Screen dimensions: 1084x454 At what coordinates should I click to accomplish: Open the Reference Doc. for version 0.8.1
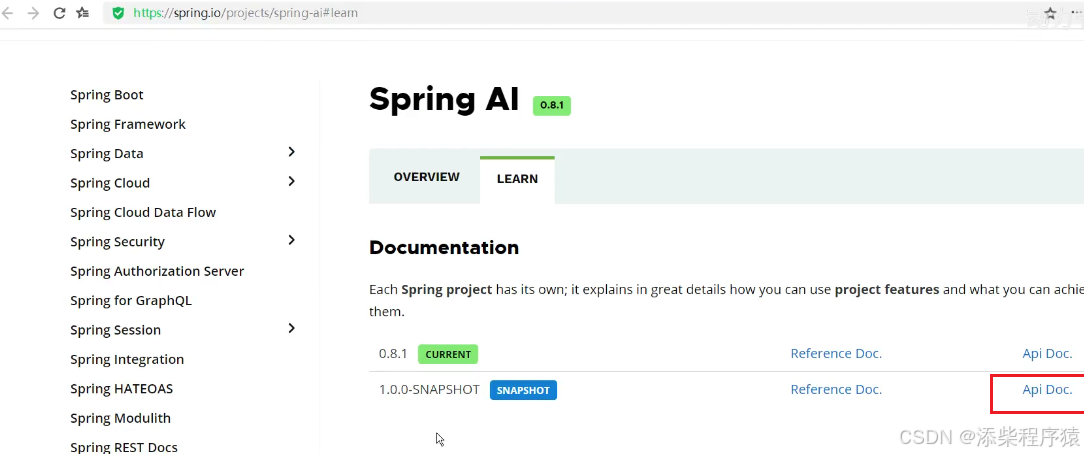(x=836, y=353)
